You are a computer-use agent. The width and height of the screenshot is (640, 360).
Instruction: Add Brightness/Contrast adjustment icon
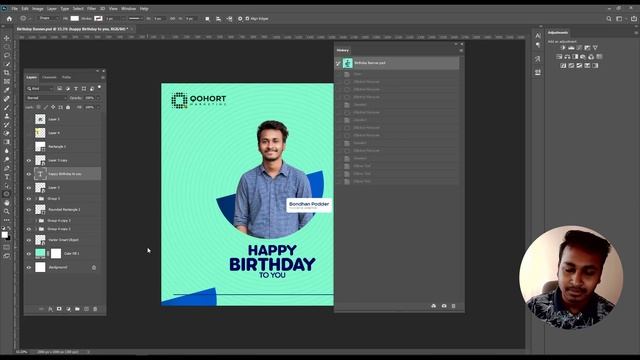pyautogui.click(x=563, y=48)
